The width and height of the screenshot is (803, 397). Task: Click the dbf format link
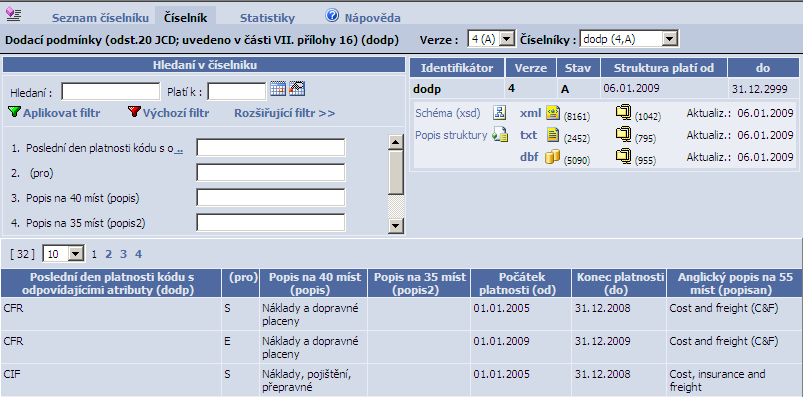click(530, 157)
